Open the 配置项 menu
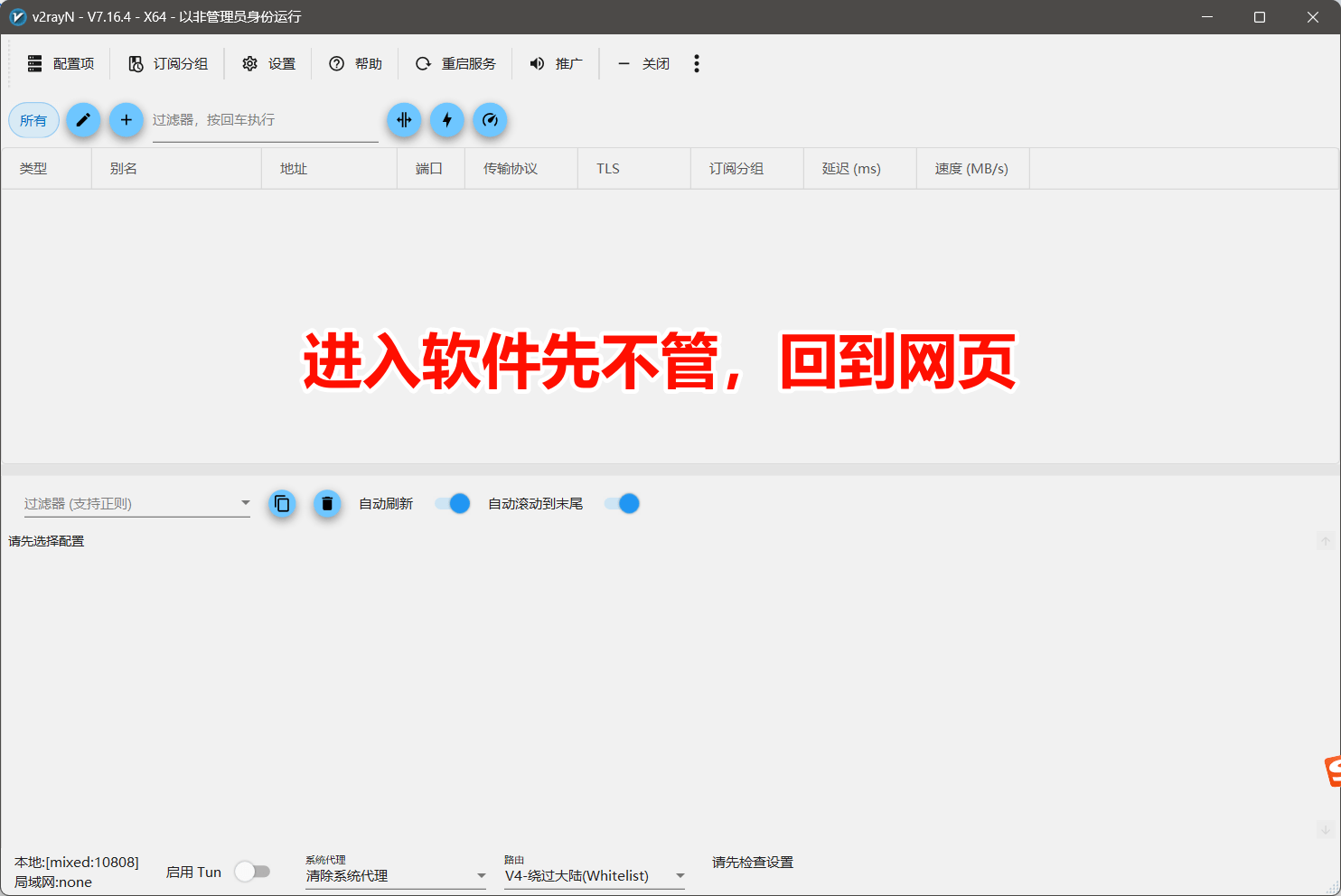 point(61,63)
